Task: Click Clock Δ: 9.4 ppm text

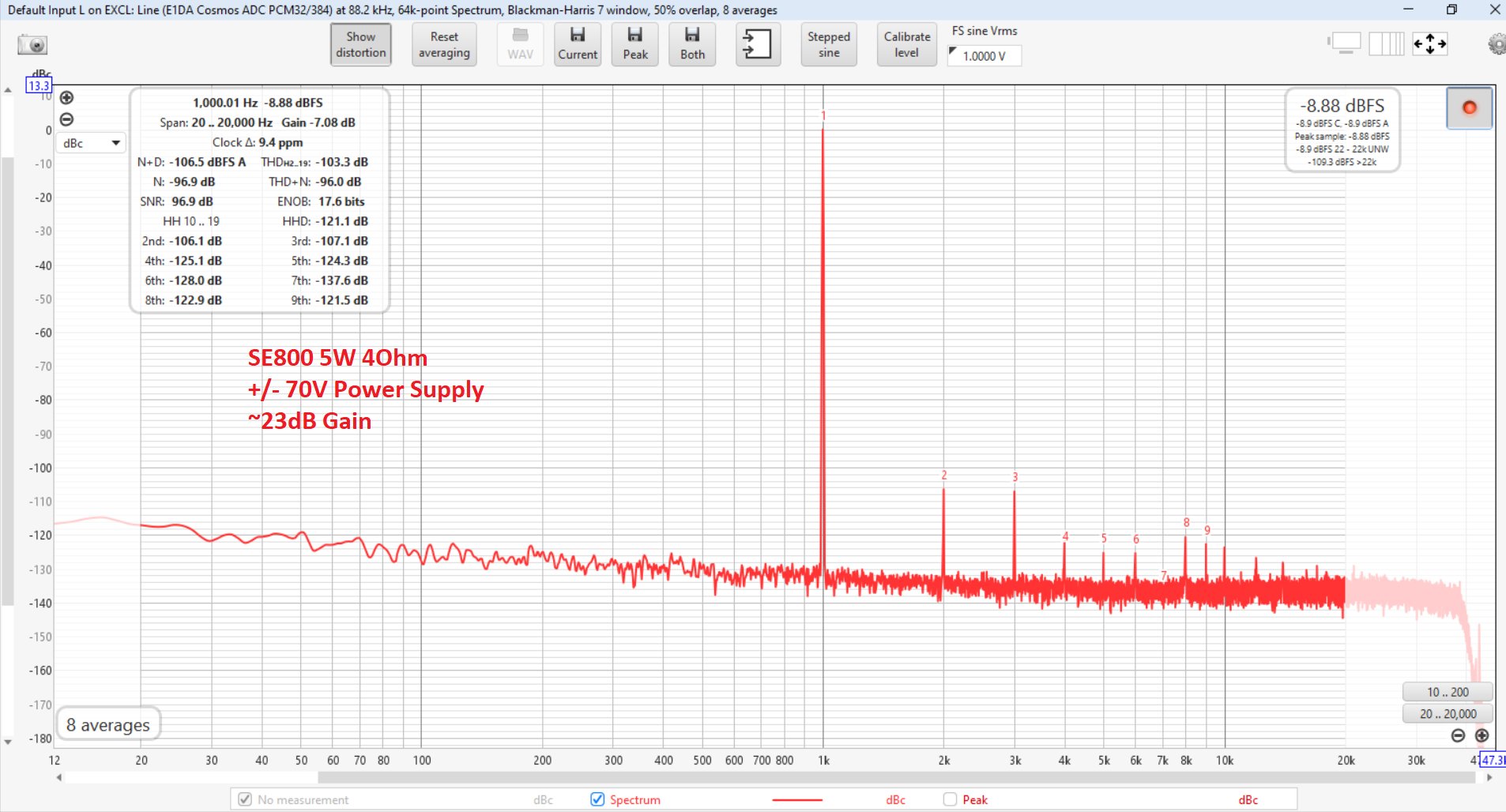Action: coord(258,142)
